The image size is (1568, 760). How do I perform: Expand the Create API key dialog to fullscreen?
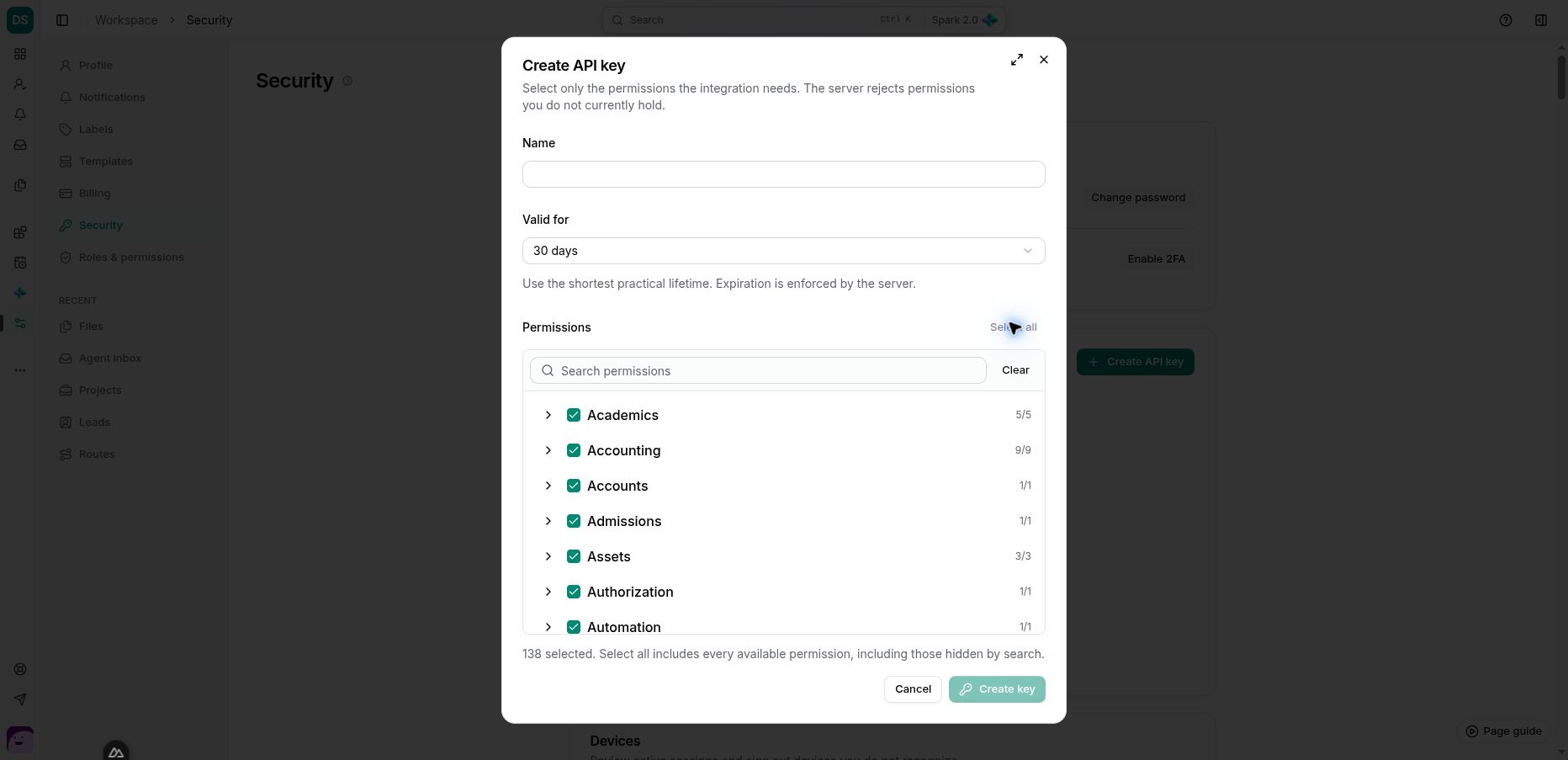coord(1017,60)
